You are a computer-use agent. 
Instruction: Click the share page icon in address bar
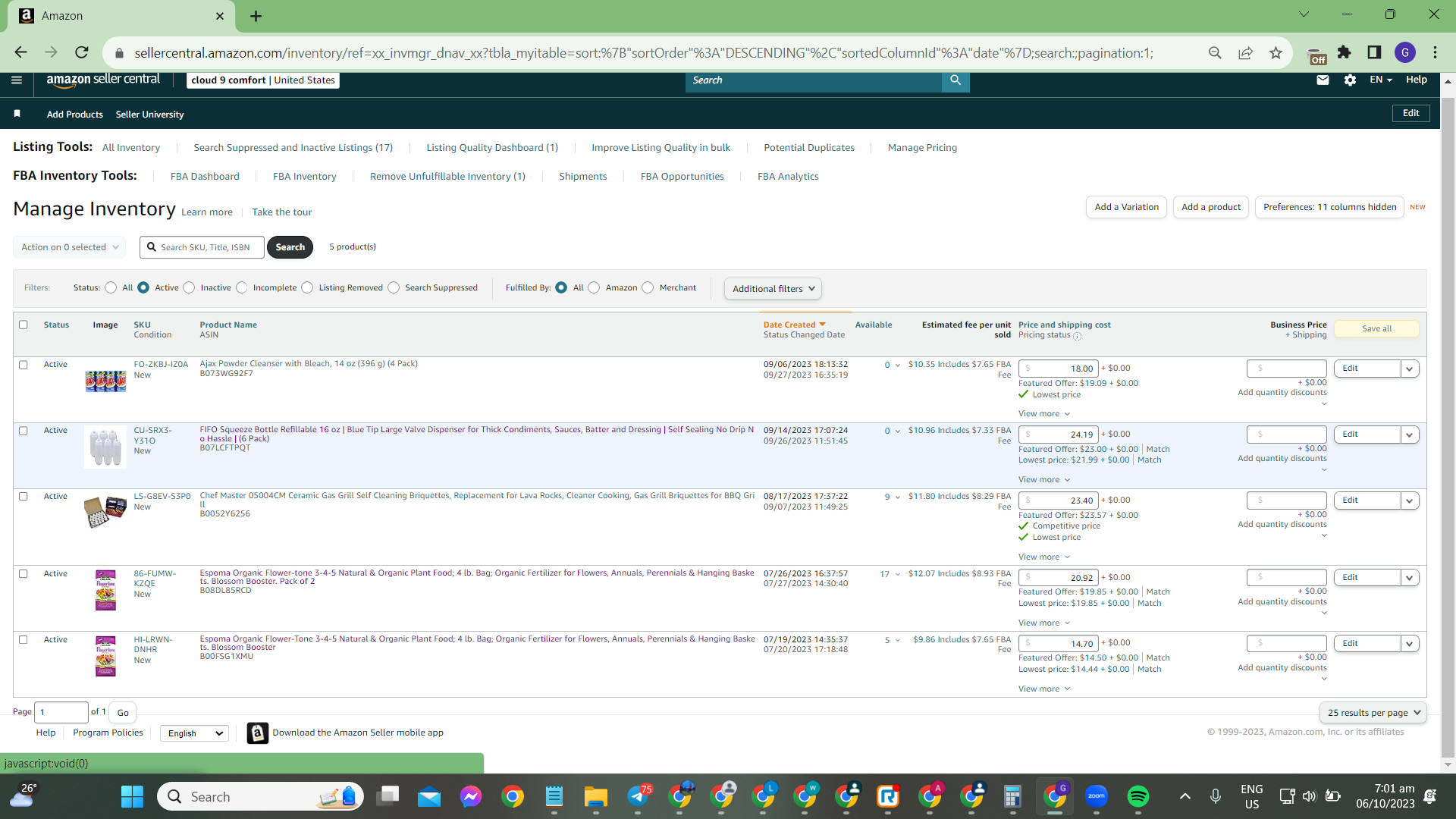pos(1245,52)
